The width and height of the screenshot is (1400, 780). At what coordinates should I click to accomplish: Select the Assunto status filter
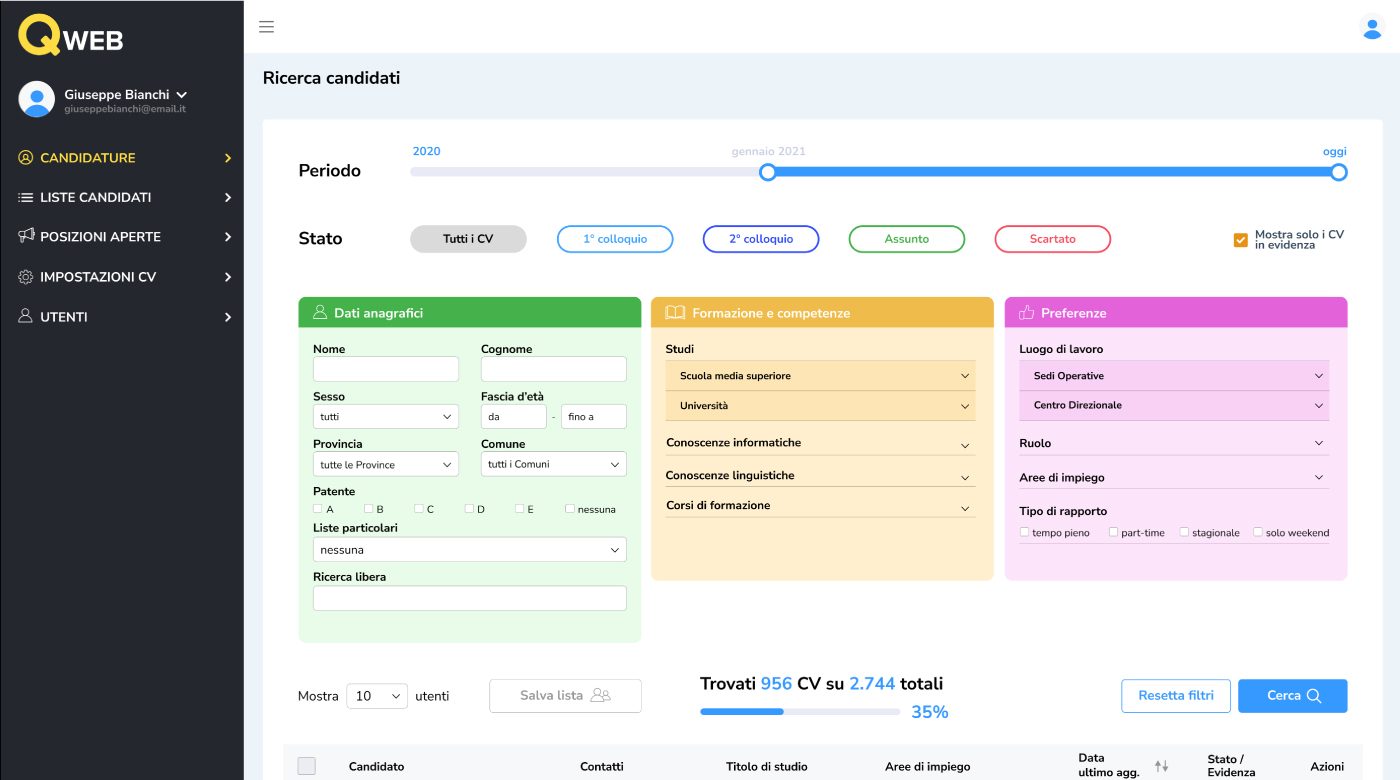coord(906,239)
